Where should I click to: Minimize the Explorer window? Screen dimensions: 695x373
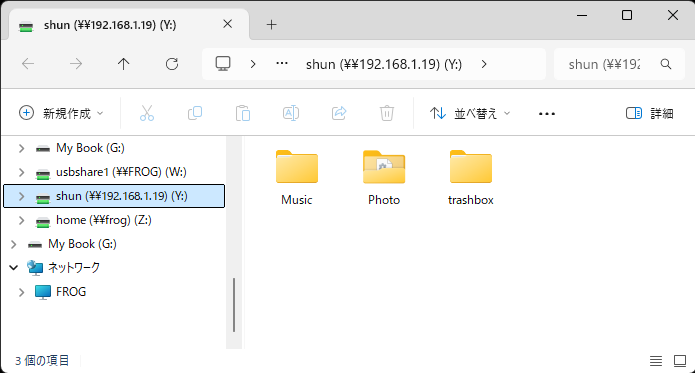(x=582, y=15)
